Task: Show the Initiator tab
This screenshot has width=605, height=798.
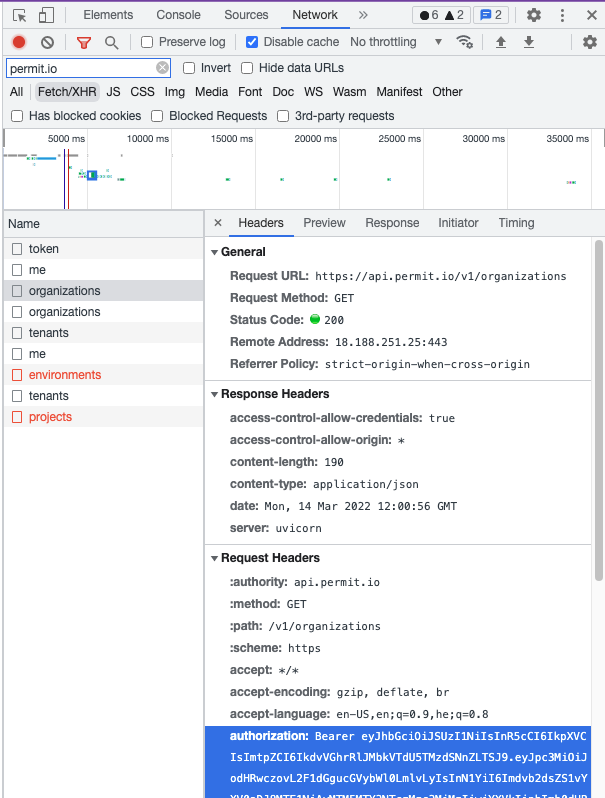Action: (x=458, y=223)
